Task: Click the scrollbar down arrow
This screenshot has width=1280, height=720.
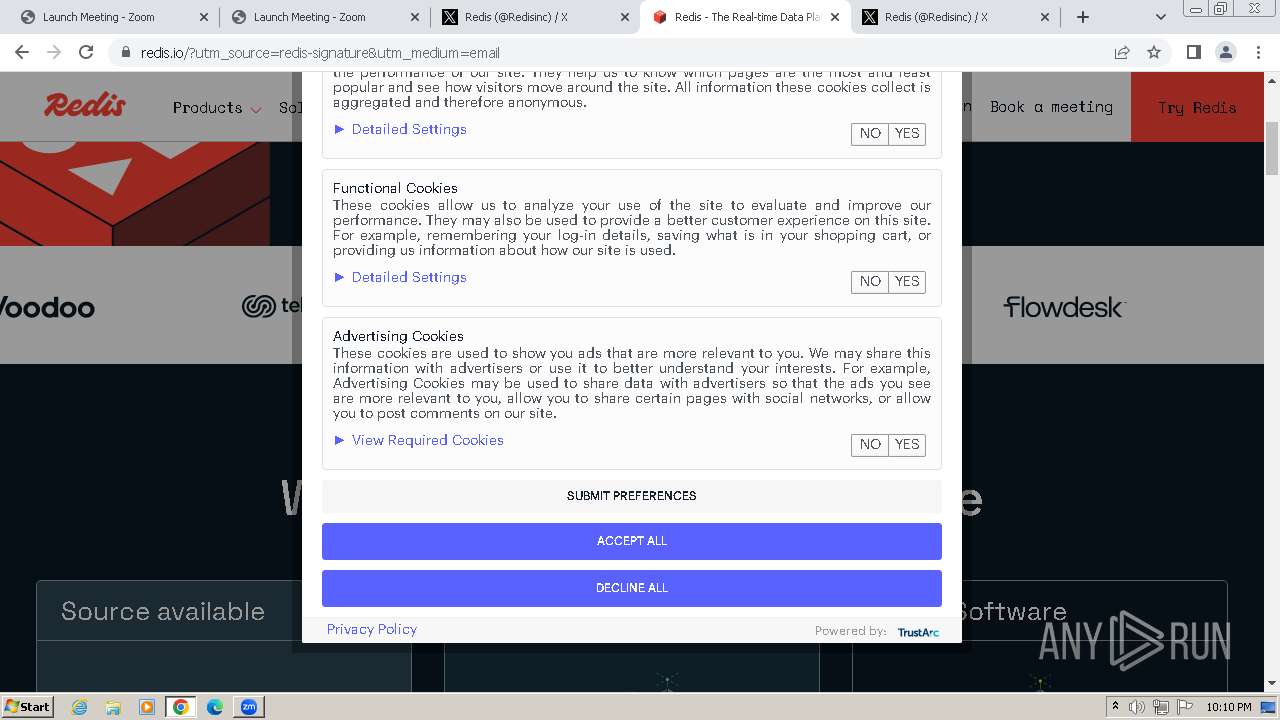Action: click(x=1272, y=684)
